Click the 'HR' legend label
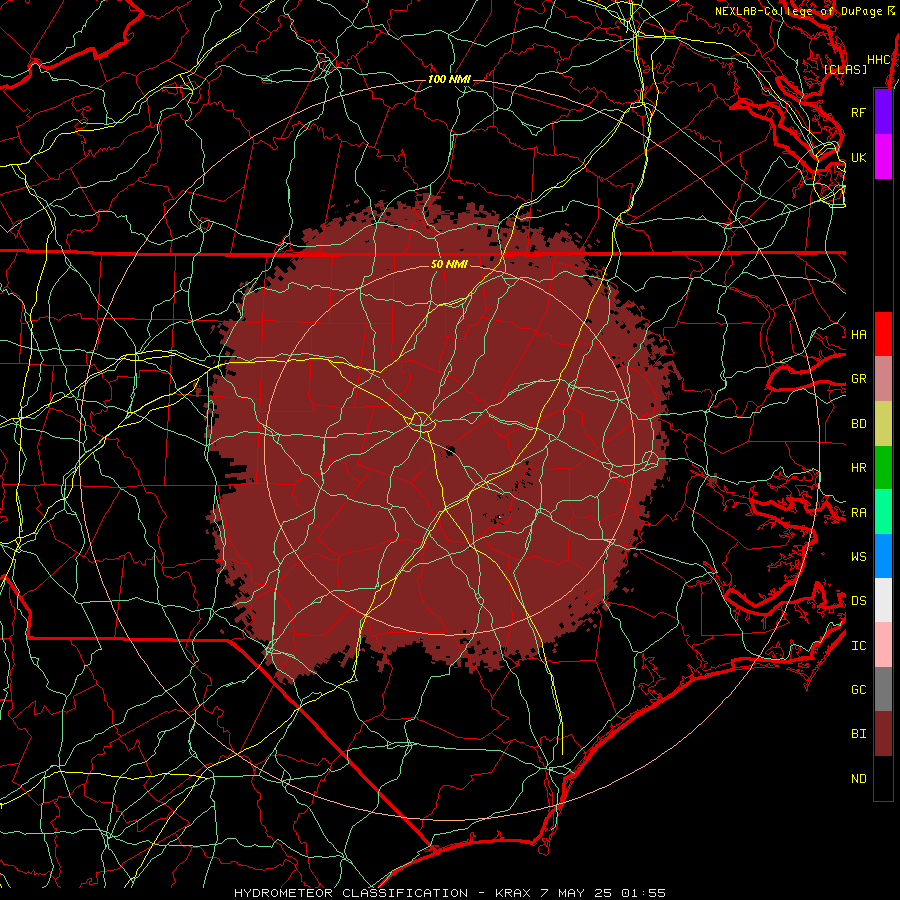 (859, 468)
